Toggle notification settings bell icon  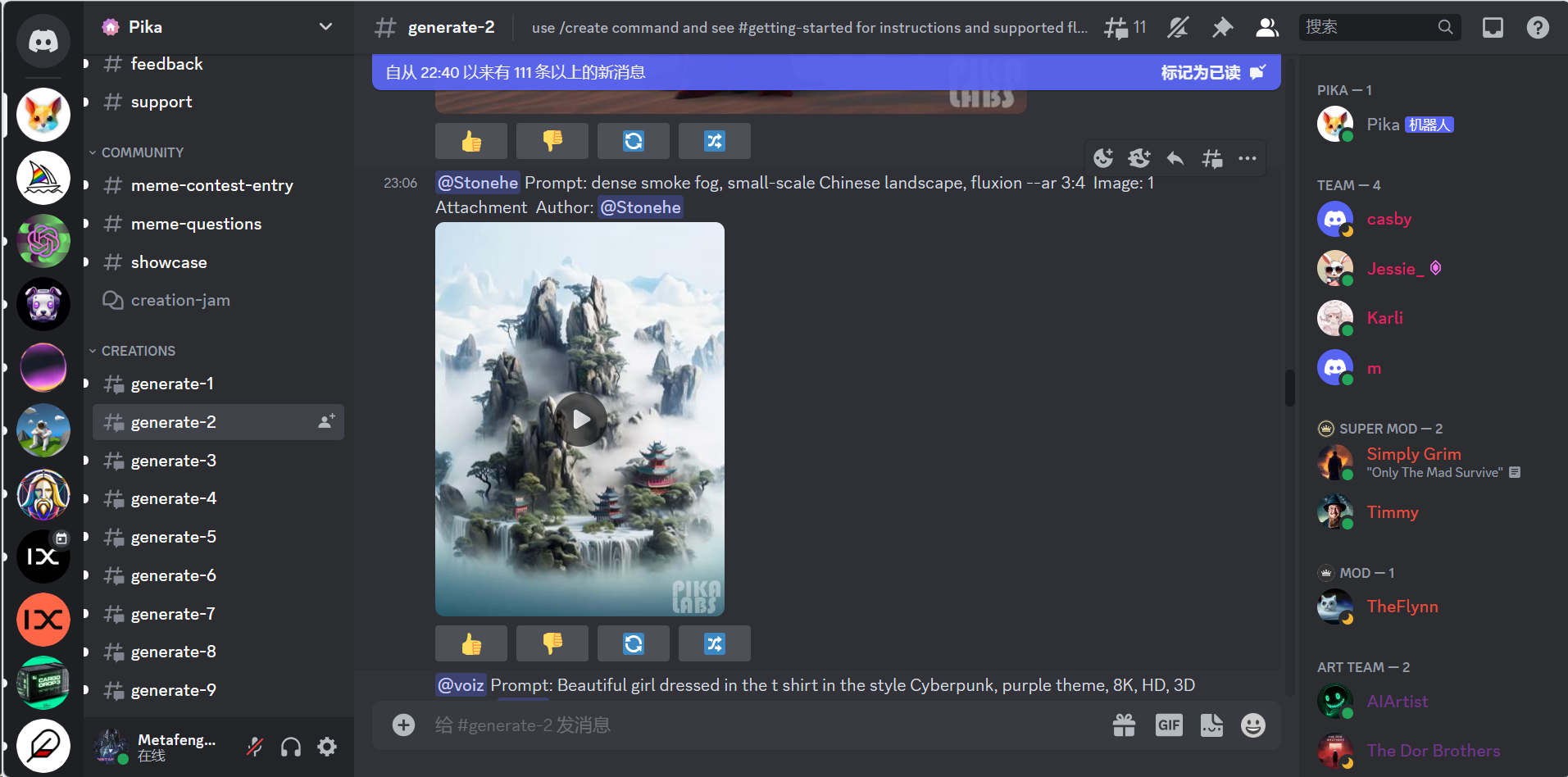pyautogui.click(x=1178, y=28)
